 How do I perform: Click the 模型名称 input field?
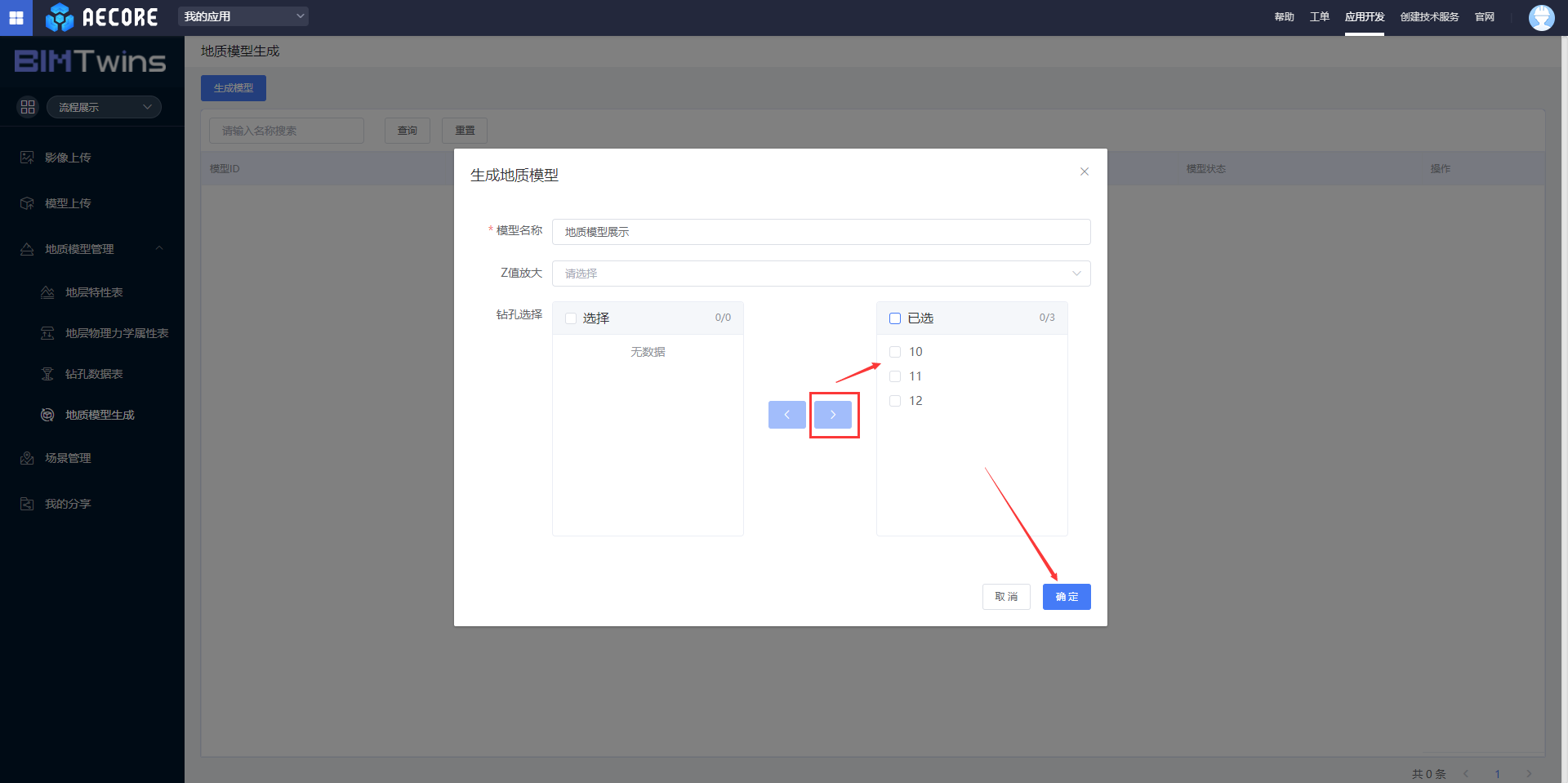tap(821, 232)
